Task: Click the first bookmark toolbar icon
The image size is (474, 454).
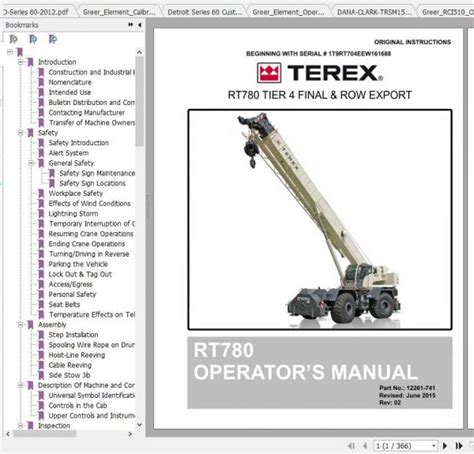Action: click(x=13, y=39)
